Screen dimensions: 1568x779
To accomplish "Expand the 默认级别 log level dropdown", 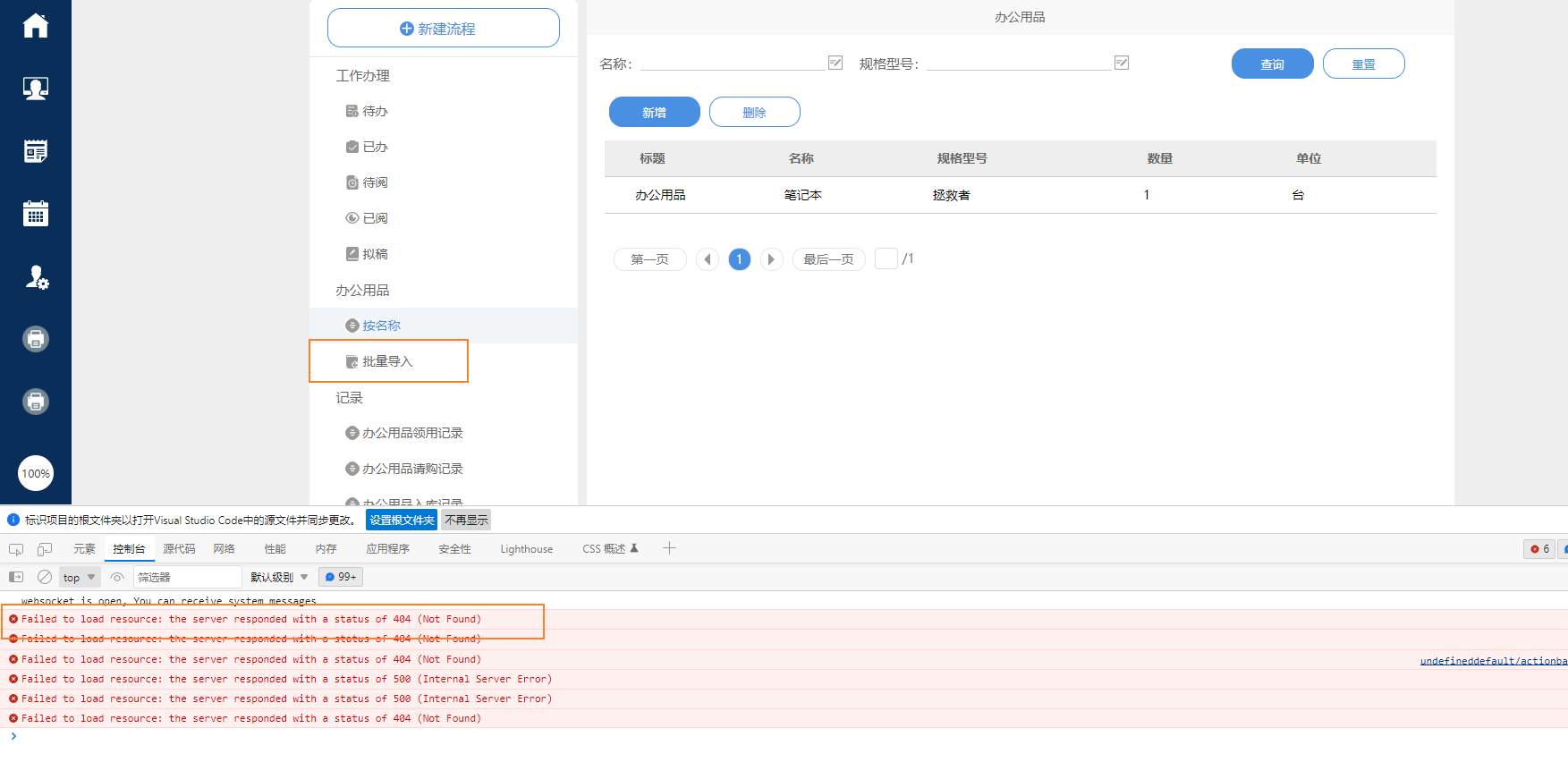I will (279, 577).
